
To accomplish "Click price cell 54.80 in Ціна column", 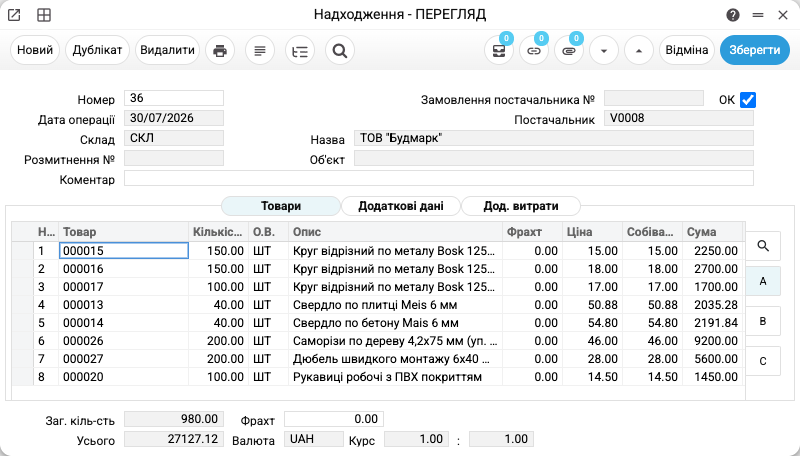I will (x=592, y=323).
